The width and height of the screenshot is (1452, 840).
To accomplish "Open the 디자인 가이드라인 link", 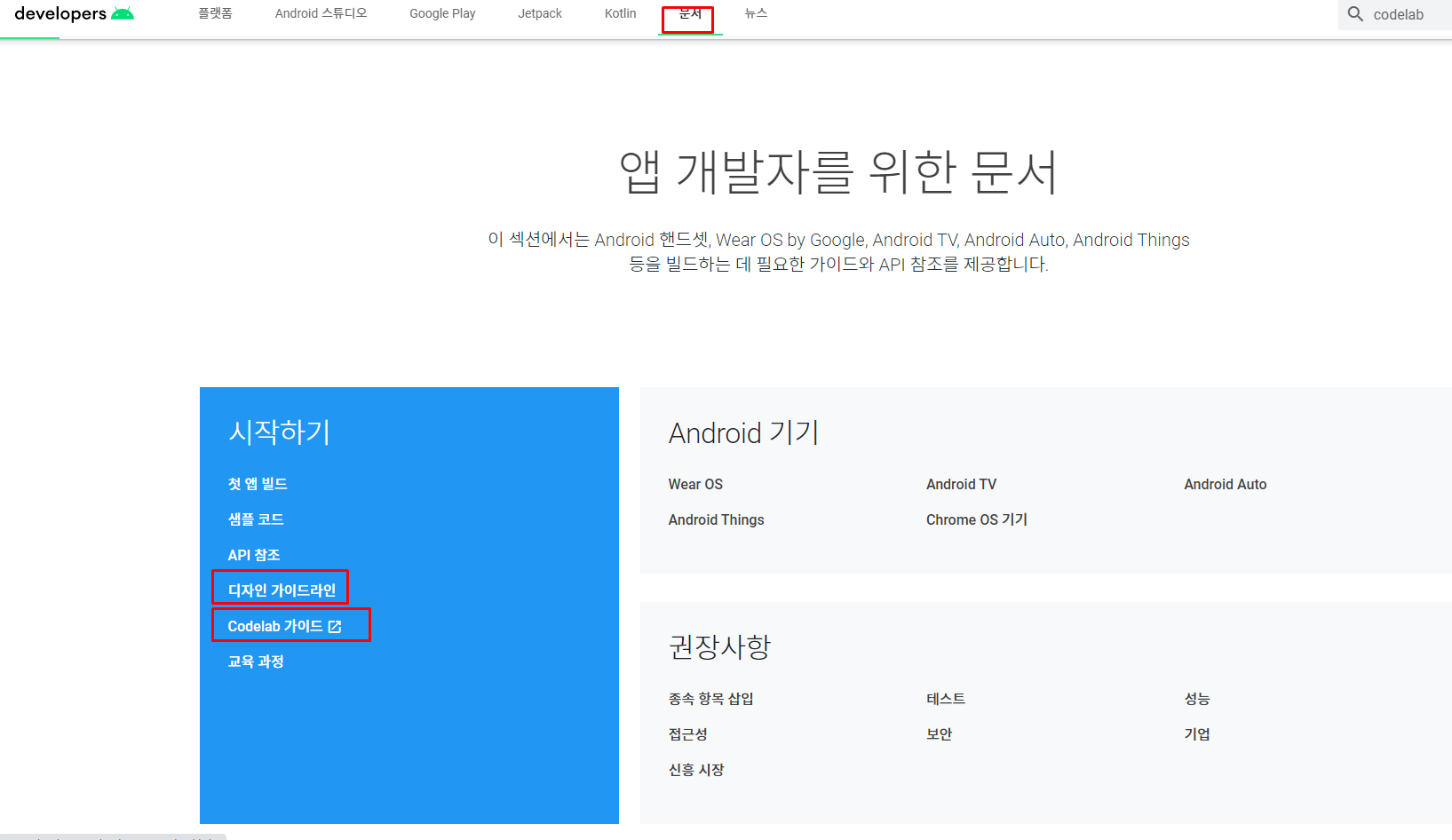I will pyautogui.click(x=282, y=590).
